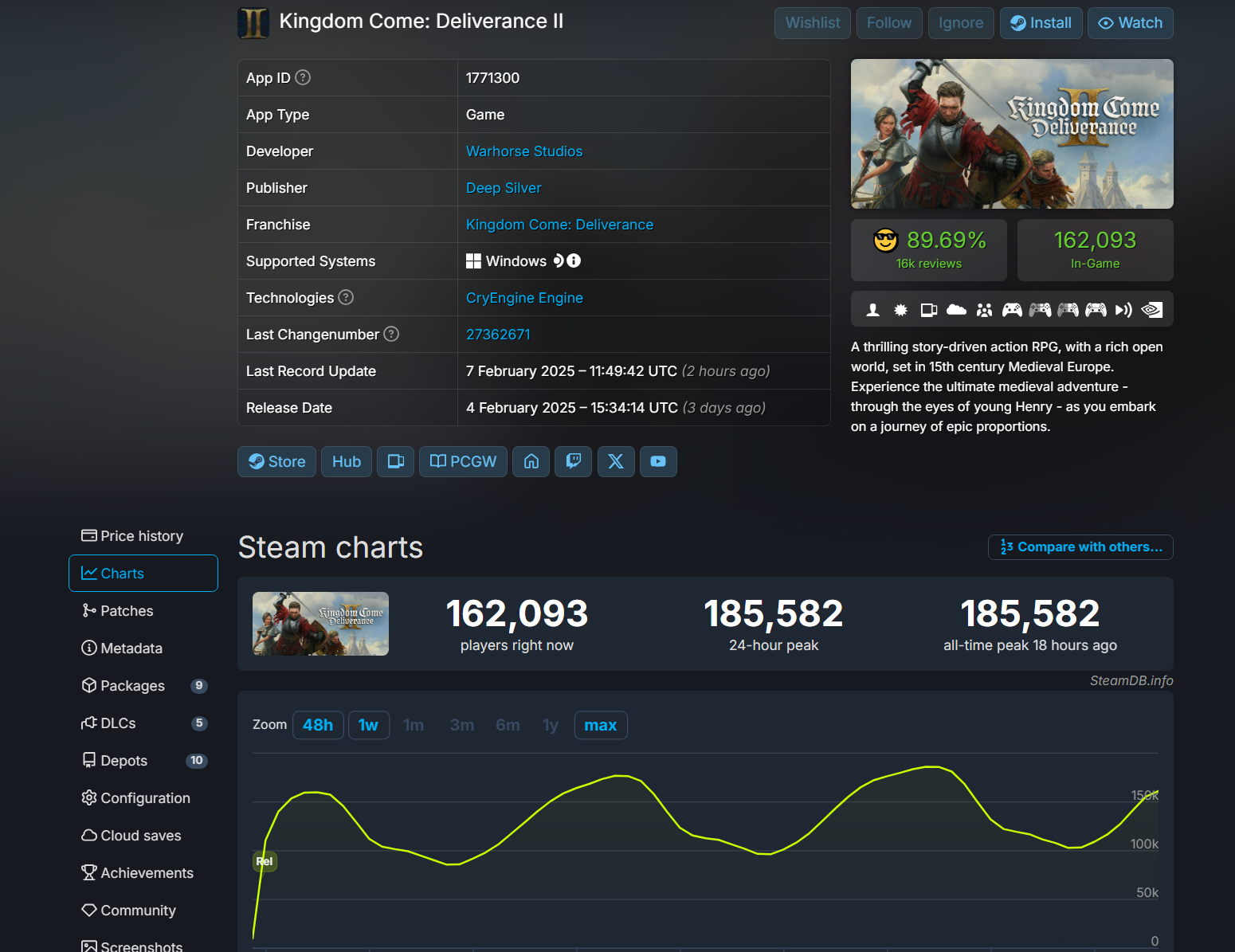Viewport: 1235px width, 952px height.
Task: Set chart zoom to 48h
Action: pyautogui.click(x=318, y=725)
